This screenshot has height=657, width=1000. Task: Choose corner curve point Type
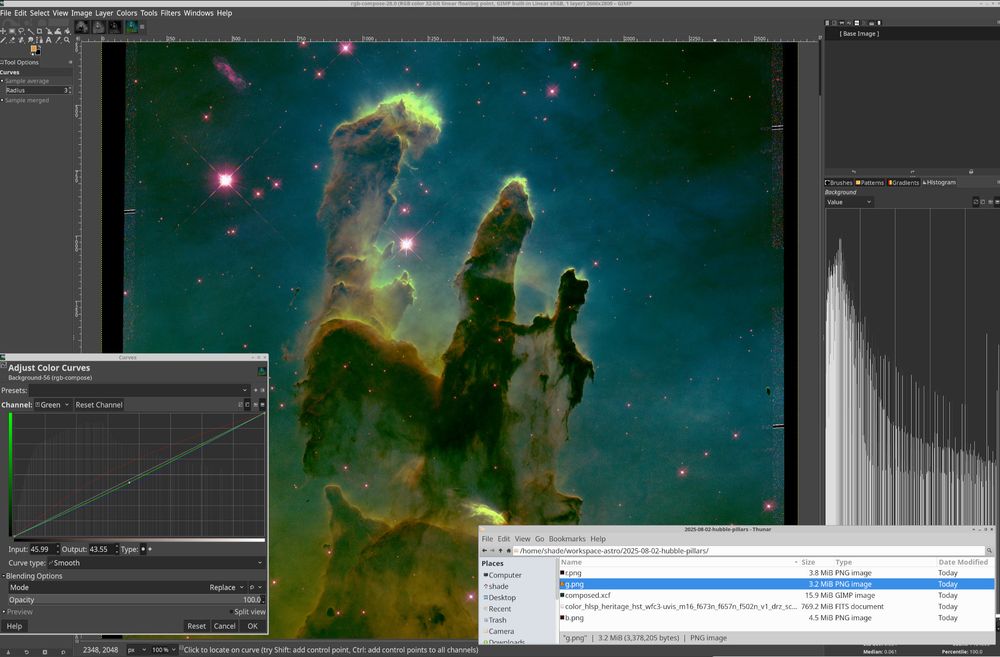pyautogui.click(x=150, y=549)
